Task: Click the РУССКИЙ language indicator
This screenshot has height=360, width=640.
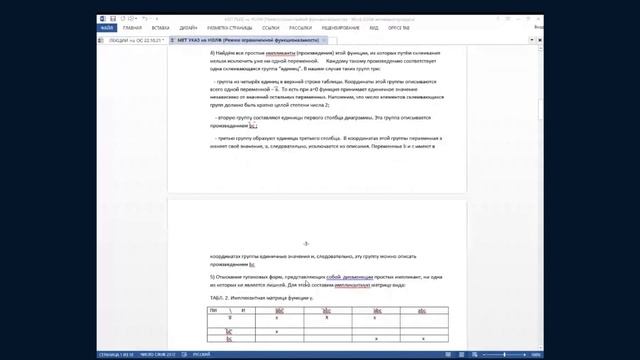Action: (x=202, y=355)
